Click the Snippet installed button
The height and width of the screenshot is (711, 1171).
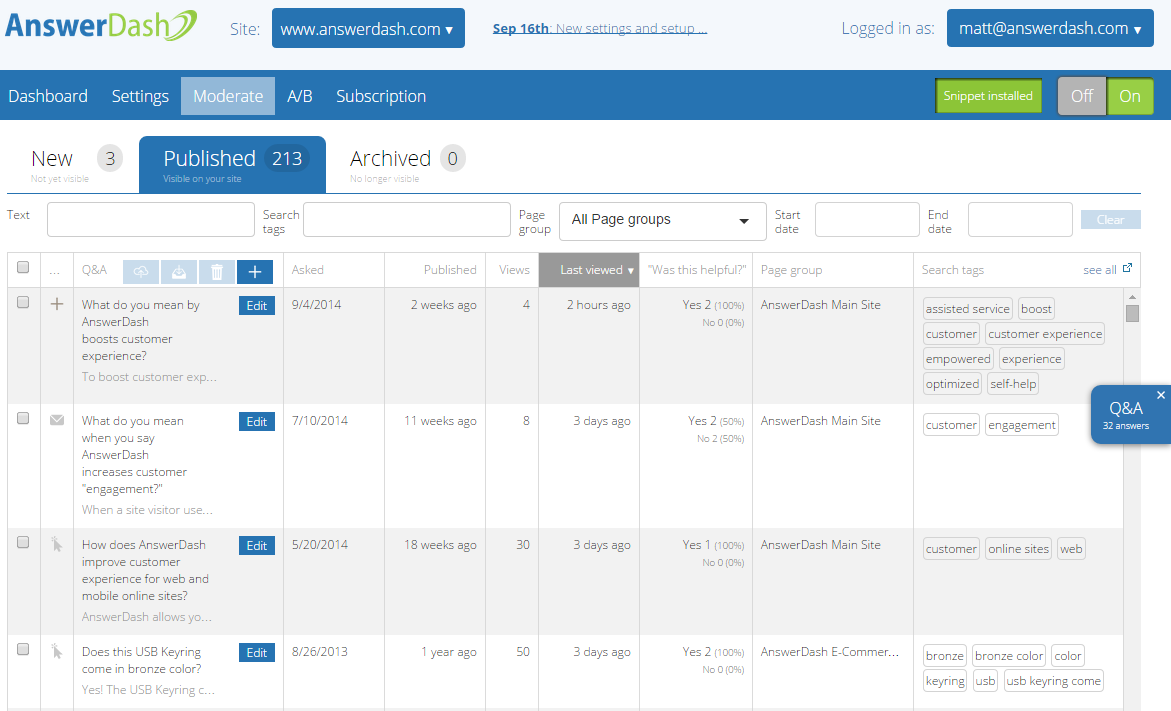coord(988,96)
